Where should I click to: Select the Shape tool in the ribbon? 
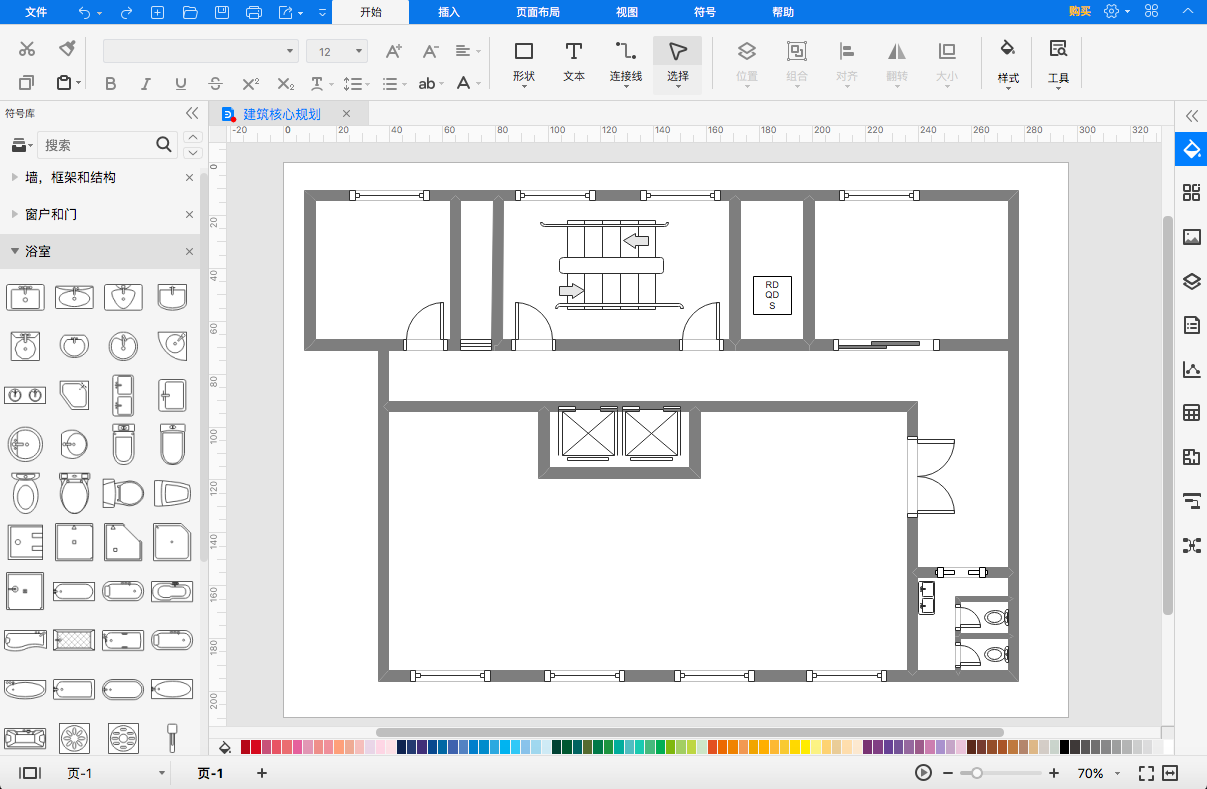523,60
